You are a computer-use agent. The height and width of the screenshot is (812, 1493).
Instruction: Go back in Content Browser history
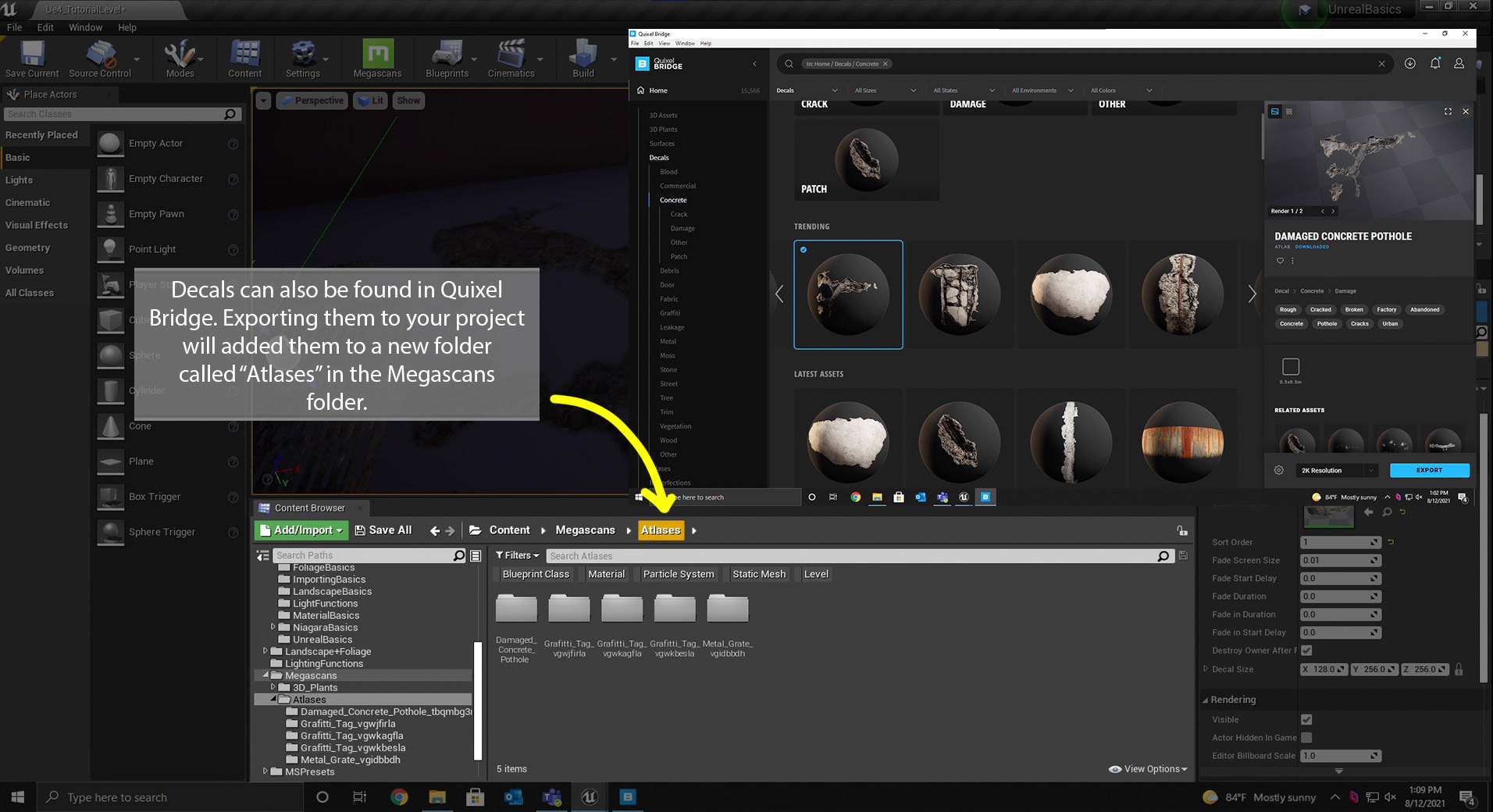[435, 531]
